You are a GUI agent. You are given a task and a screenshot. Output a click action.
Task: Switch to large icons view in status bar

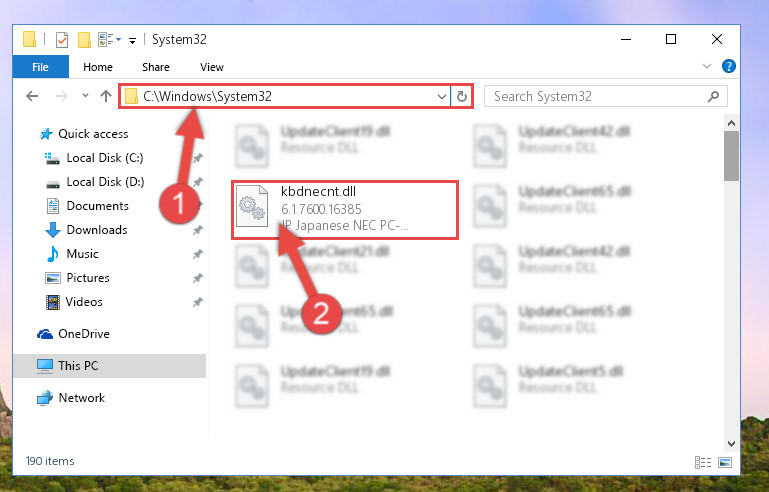[x=725, y=462]
